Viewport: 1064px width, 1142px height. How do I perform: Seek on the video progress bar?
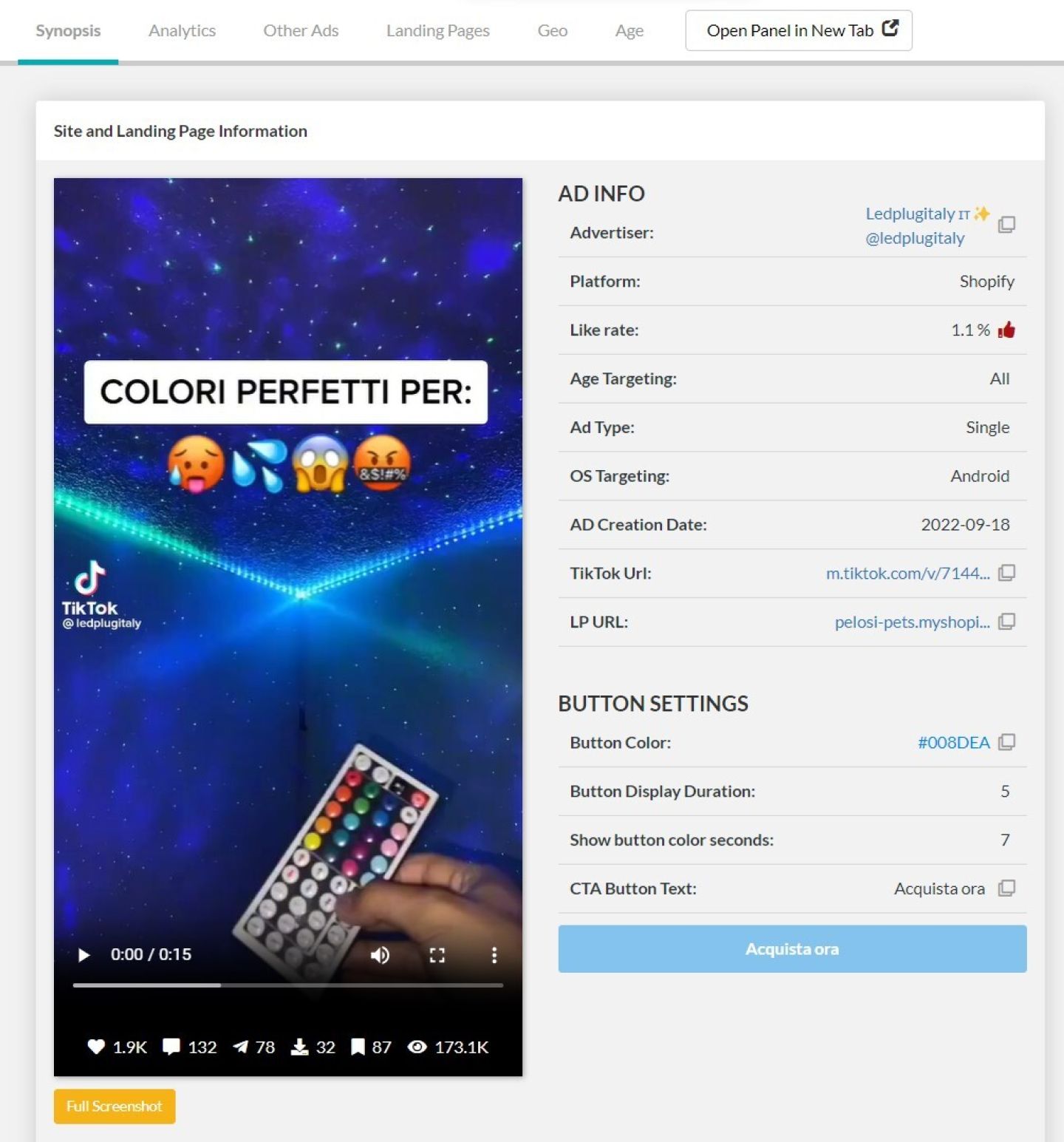(x=288, y=985)
